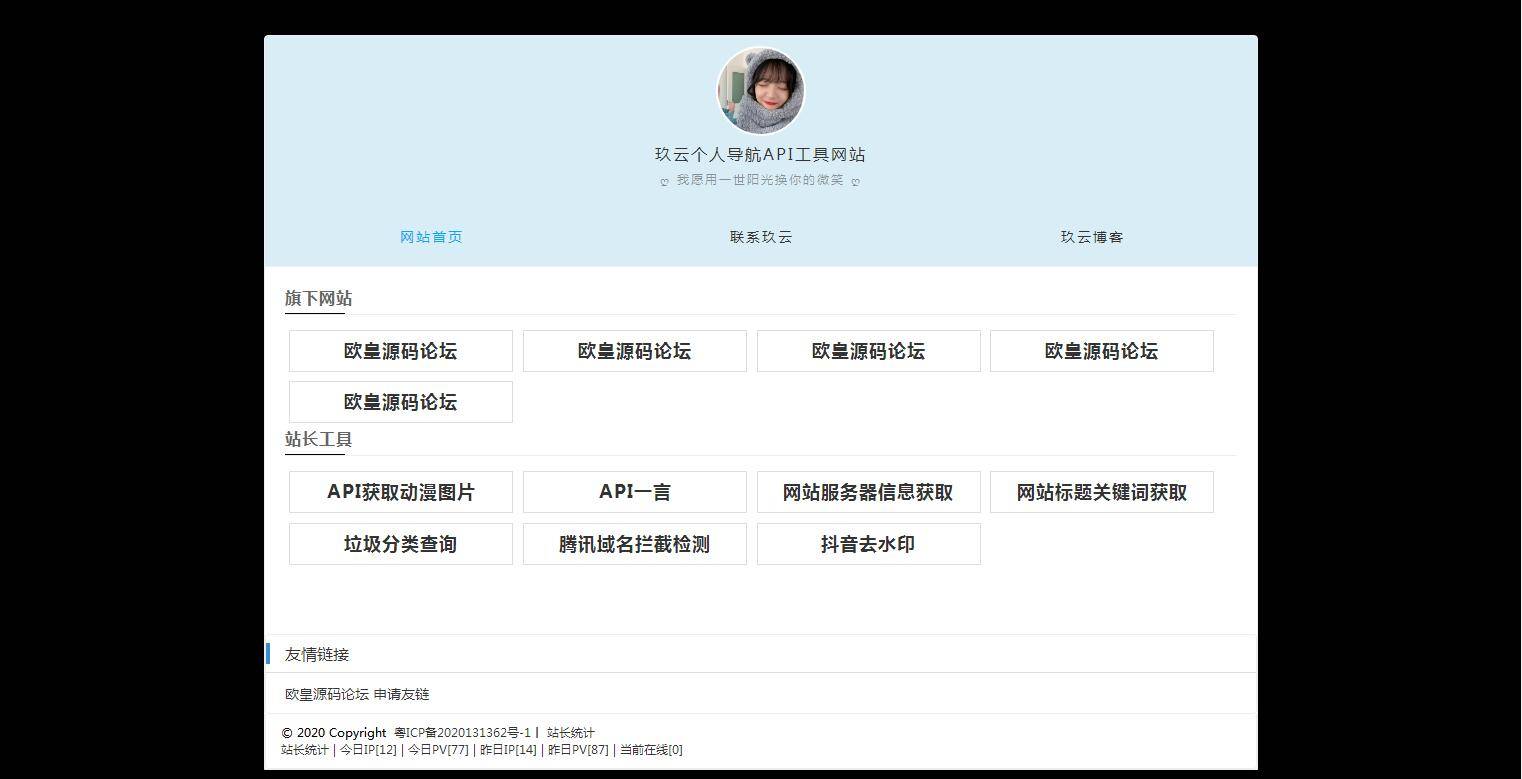Switch to the 联系玖云 tab
Screen dimensions: 1522x779
[x=760, y=237]
